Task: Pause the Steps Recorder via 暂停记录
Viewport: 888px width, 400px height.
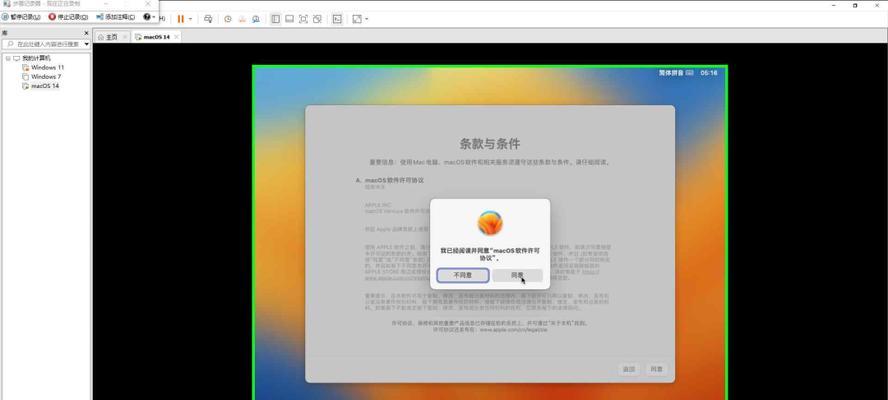Action: [22, 17]
